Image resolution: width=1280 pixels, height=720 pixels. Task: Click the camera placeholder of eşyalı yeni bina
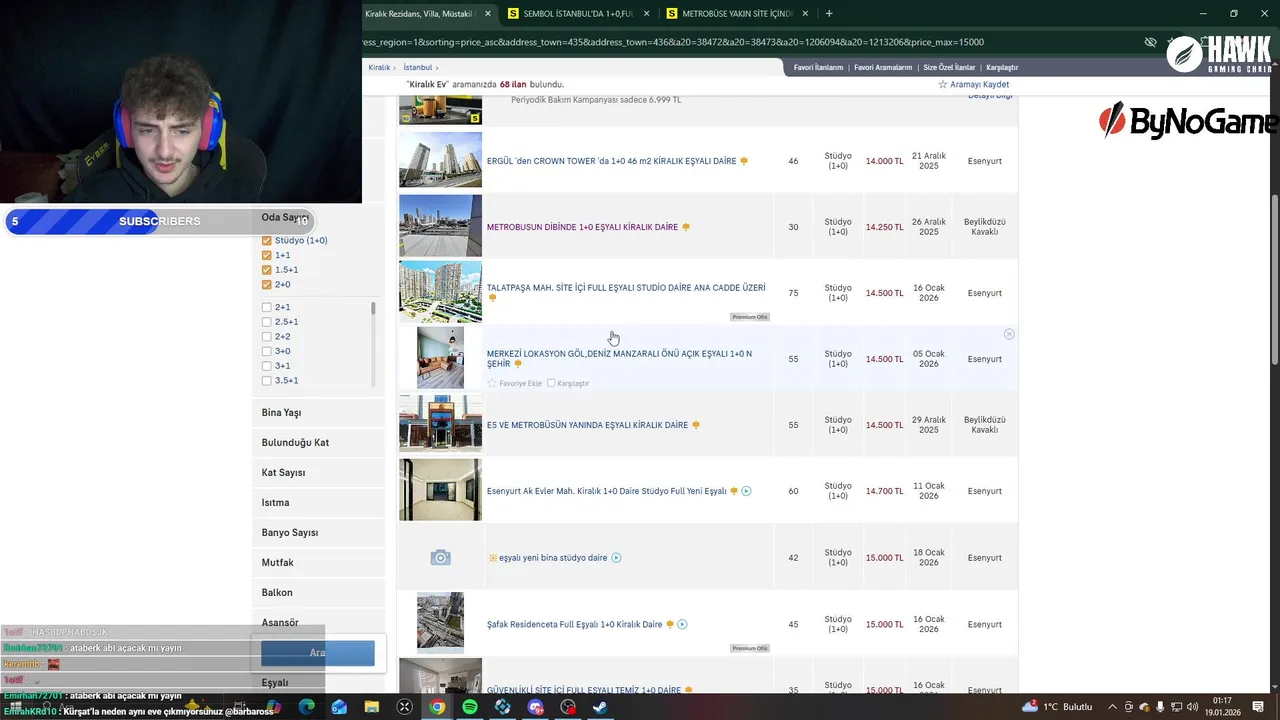click(x=440, y=558)
